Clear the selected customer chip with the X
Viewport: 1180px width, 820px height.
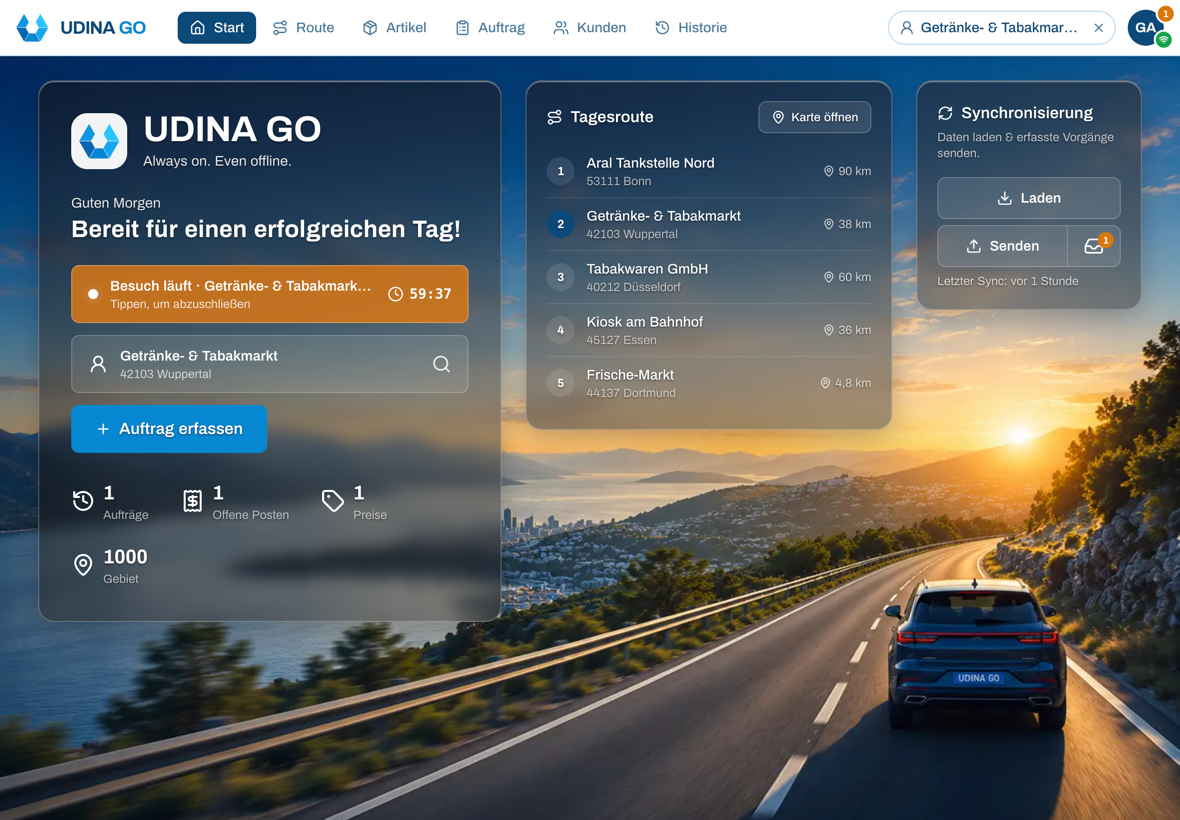coord(1099,28)
